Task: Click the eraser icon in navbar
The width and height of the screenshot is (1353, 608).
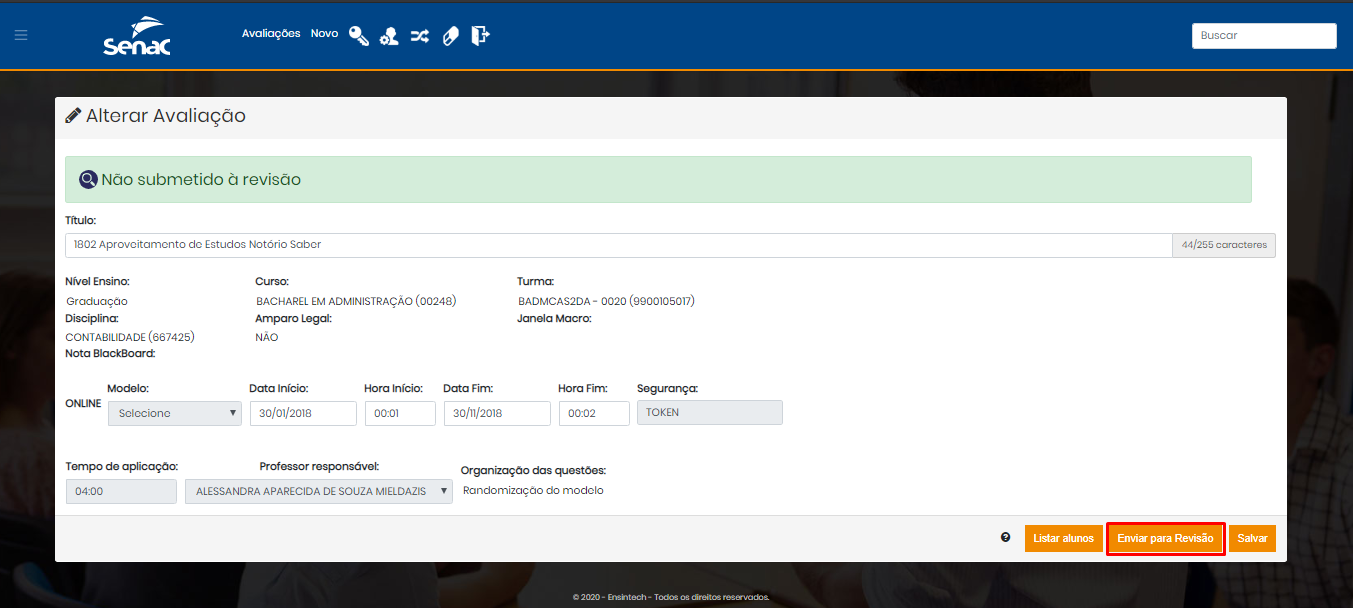Action: 451,36
